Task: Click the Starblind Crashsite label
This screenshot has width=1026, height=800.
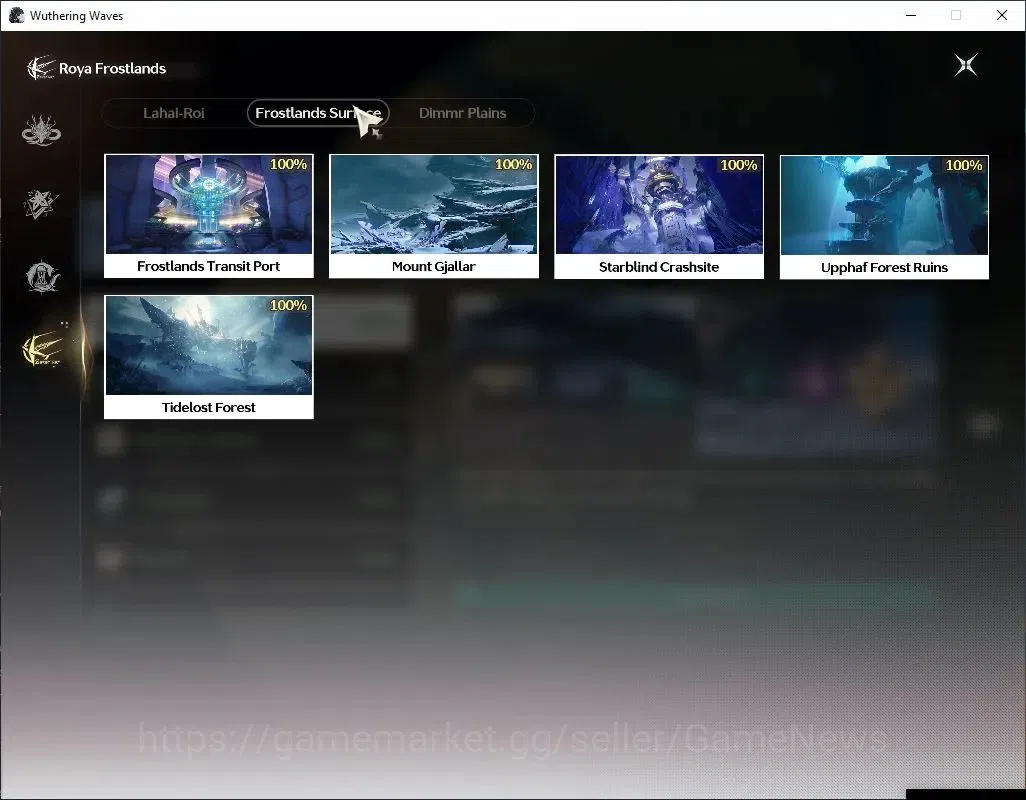Action: 659,267
